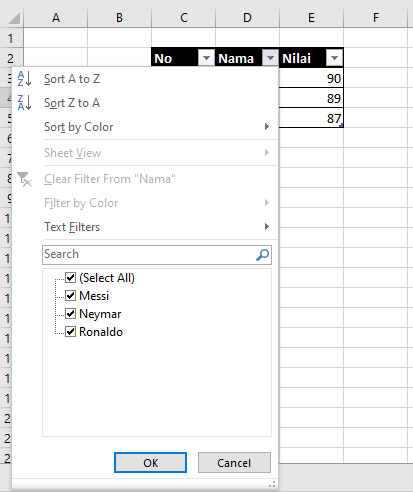The width and height of the screenshot is (413, 492).
Task: Uncheck the Messi checkbox
Action: pos(70,295)
